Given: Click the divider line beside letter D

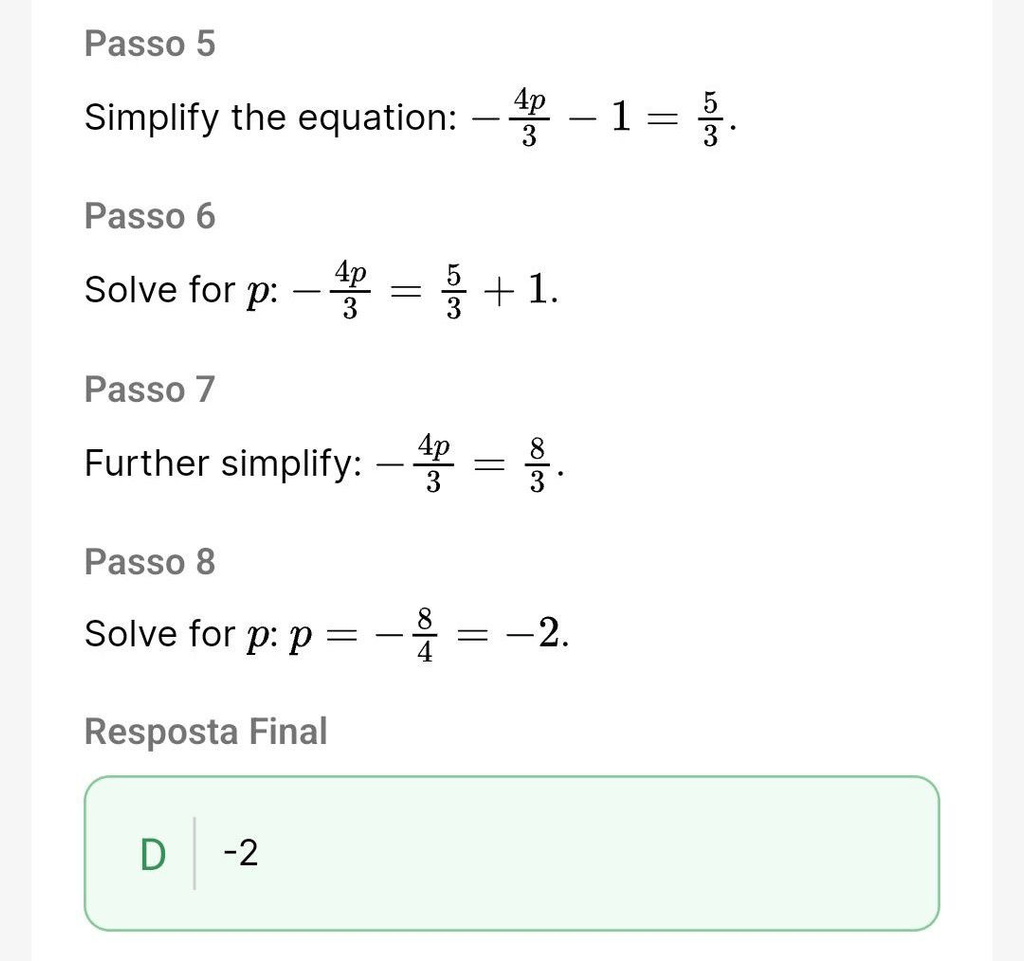Looking at the screenshot, I should tap(195, 853).
